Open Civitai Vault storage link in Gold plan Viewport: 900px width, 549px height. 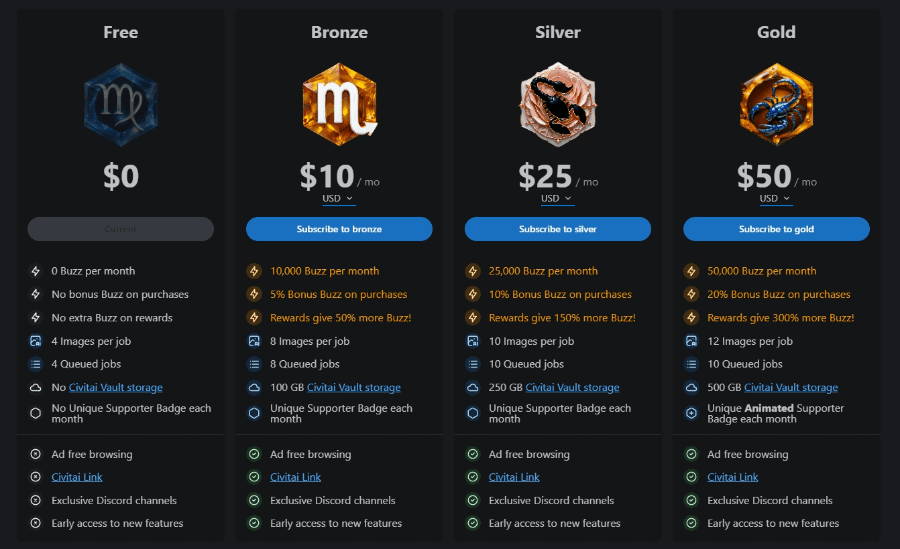tap(791, 388)
